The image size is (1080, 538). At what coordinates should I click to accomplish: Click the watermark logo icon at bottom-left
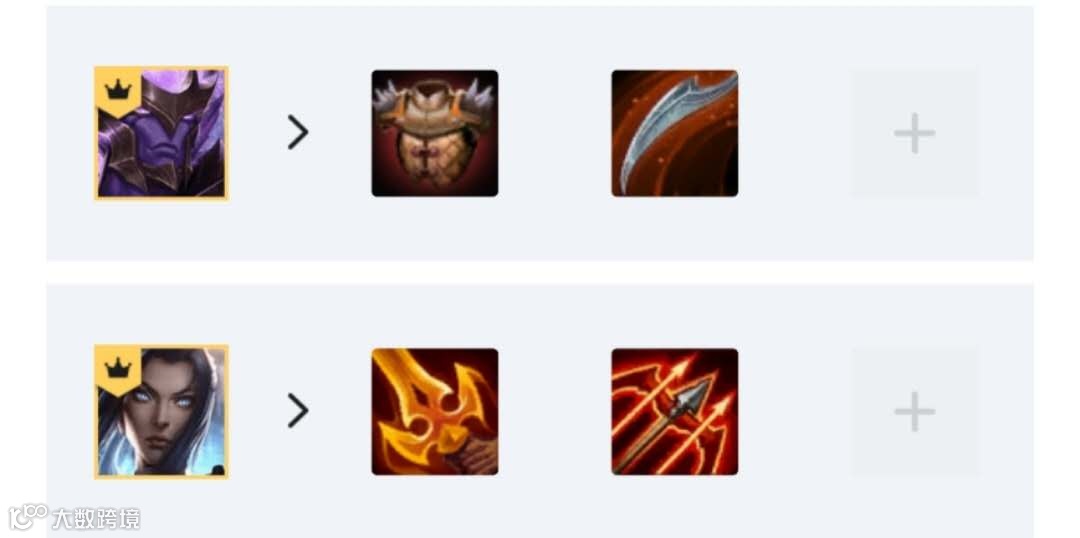[28, 517]
